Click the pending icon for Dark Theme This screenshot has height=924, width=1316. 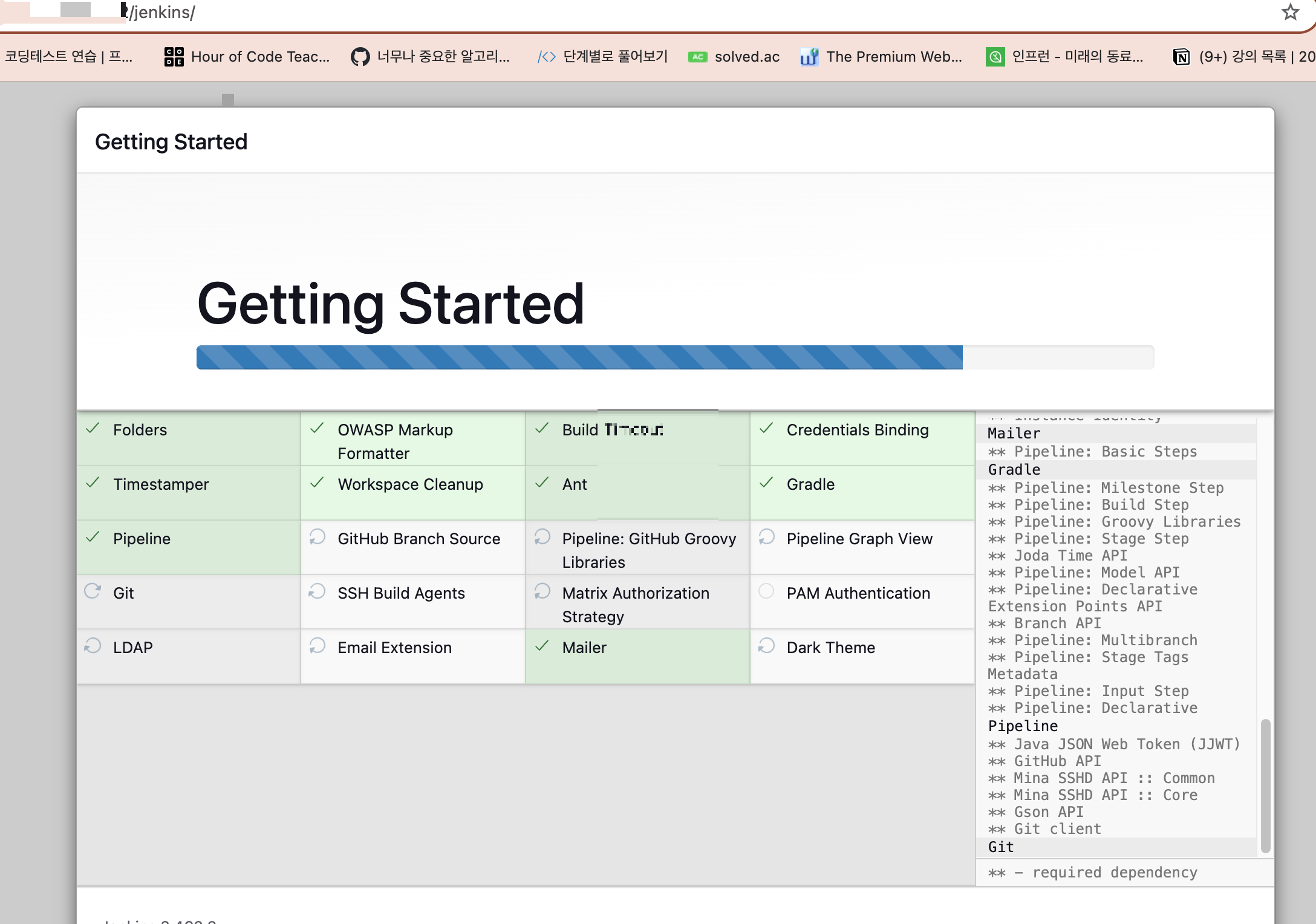coord(766,645)
